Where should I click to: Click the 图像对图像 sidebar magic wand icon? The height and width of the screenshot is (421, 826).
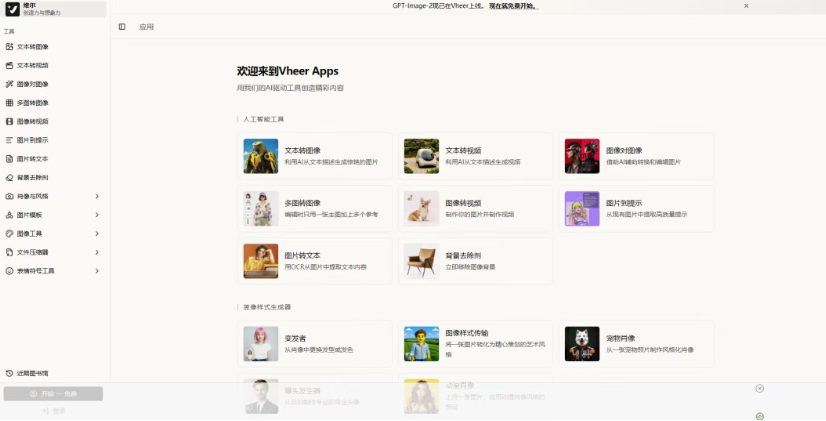pyautogui.click(x=9, y=84)
